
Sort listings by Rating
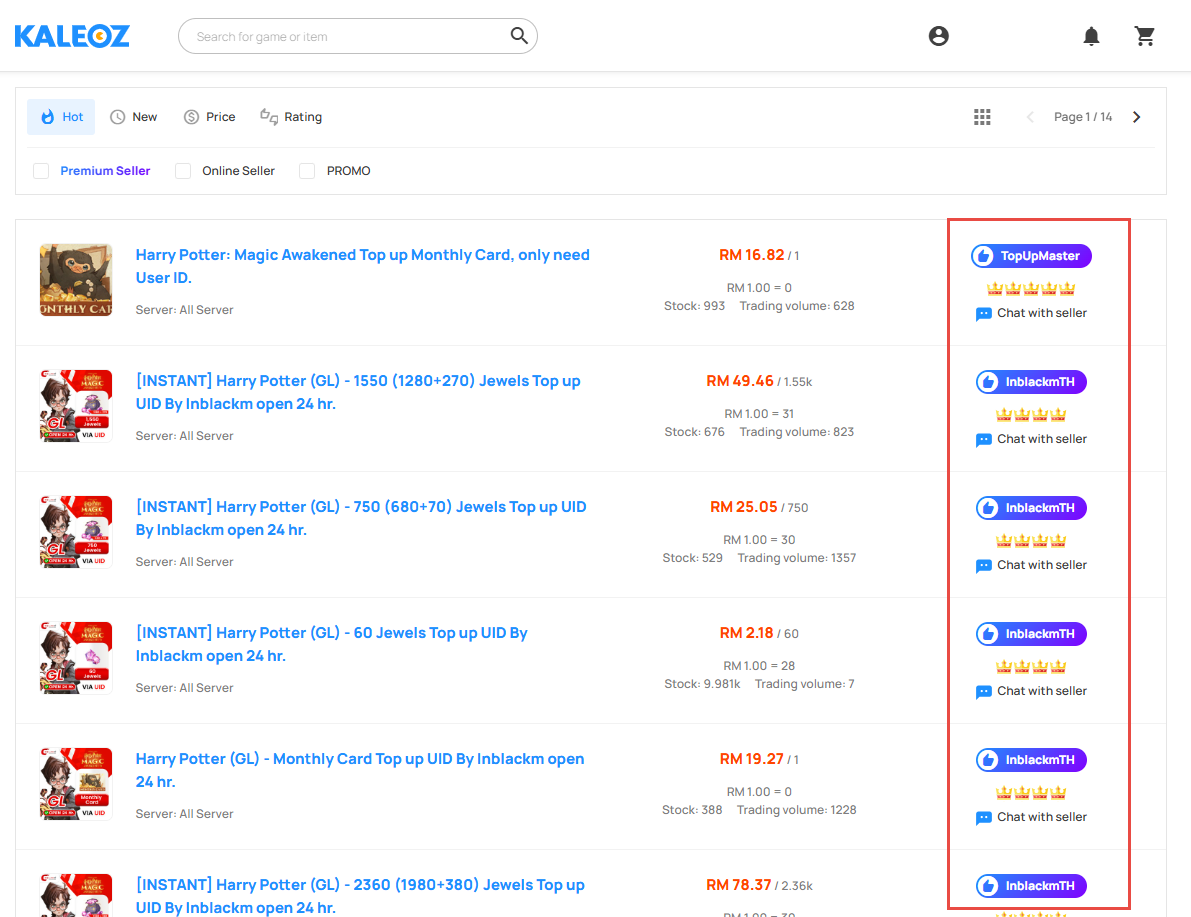pos(291,117)
